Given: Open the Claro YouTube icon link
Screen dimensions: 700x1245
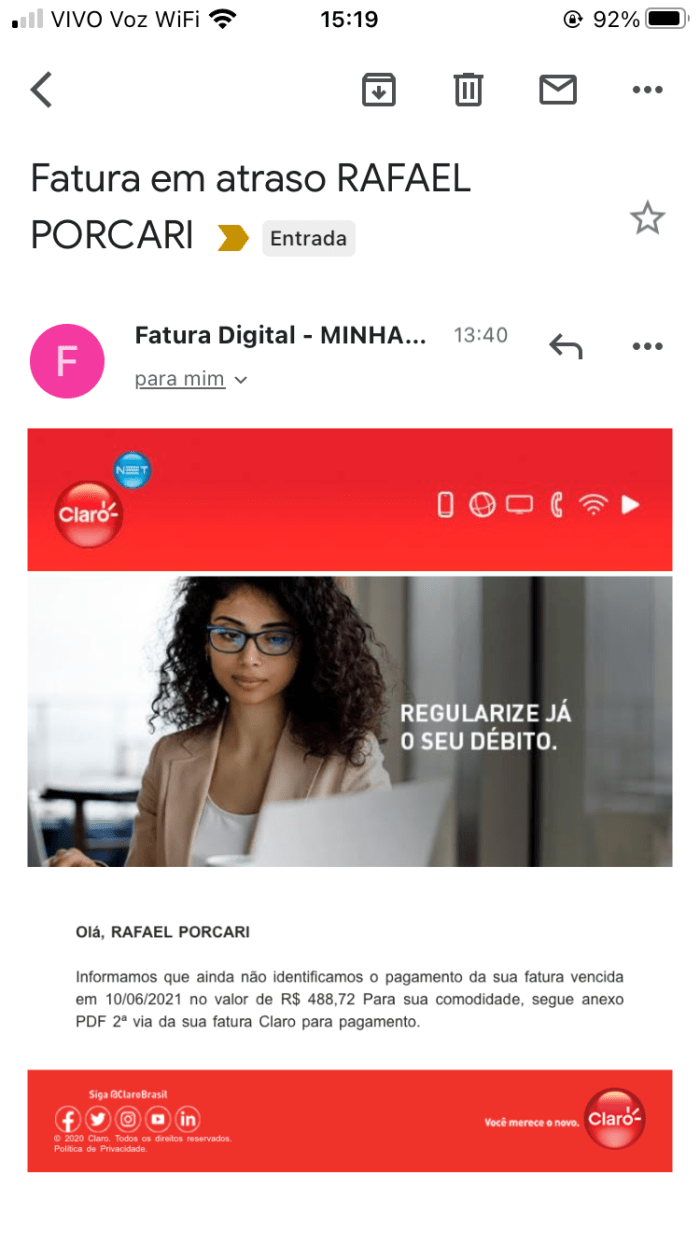Looking at the screenshot, I should coord(157,1119).
